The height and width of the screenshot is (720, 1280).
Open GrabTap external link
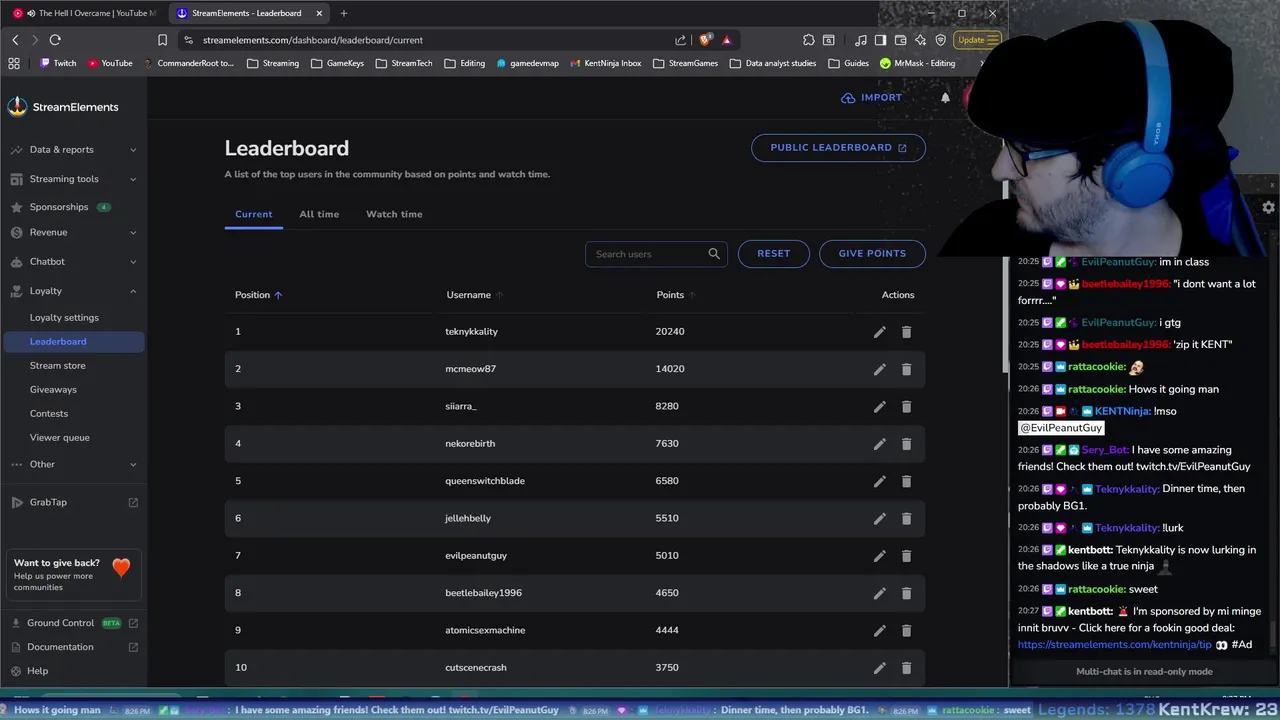point(75,502)
